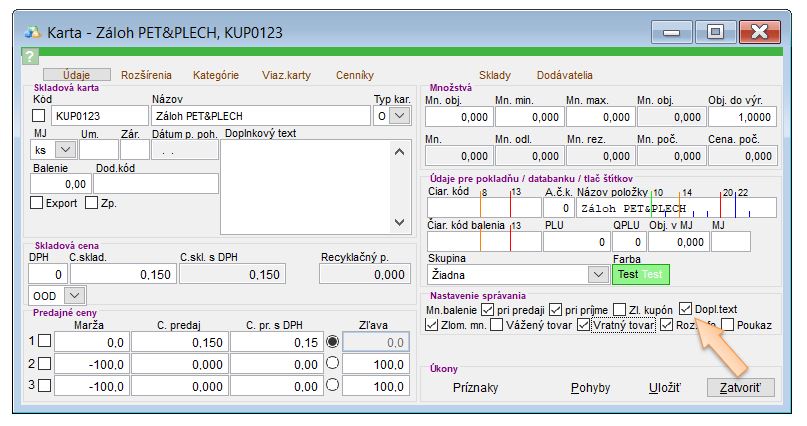807x426 pixels.
Task: Click the Zatvoriť button
Action: [x=739, y=387]
